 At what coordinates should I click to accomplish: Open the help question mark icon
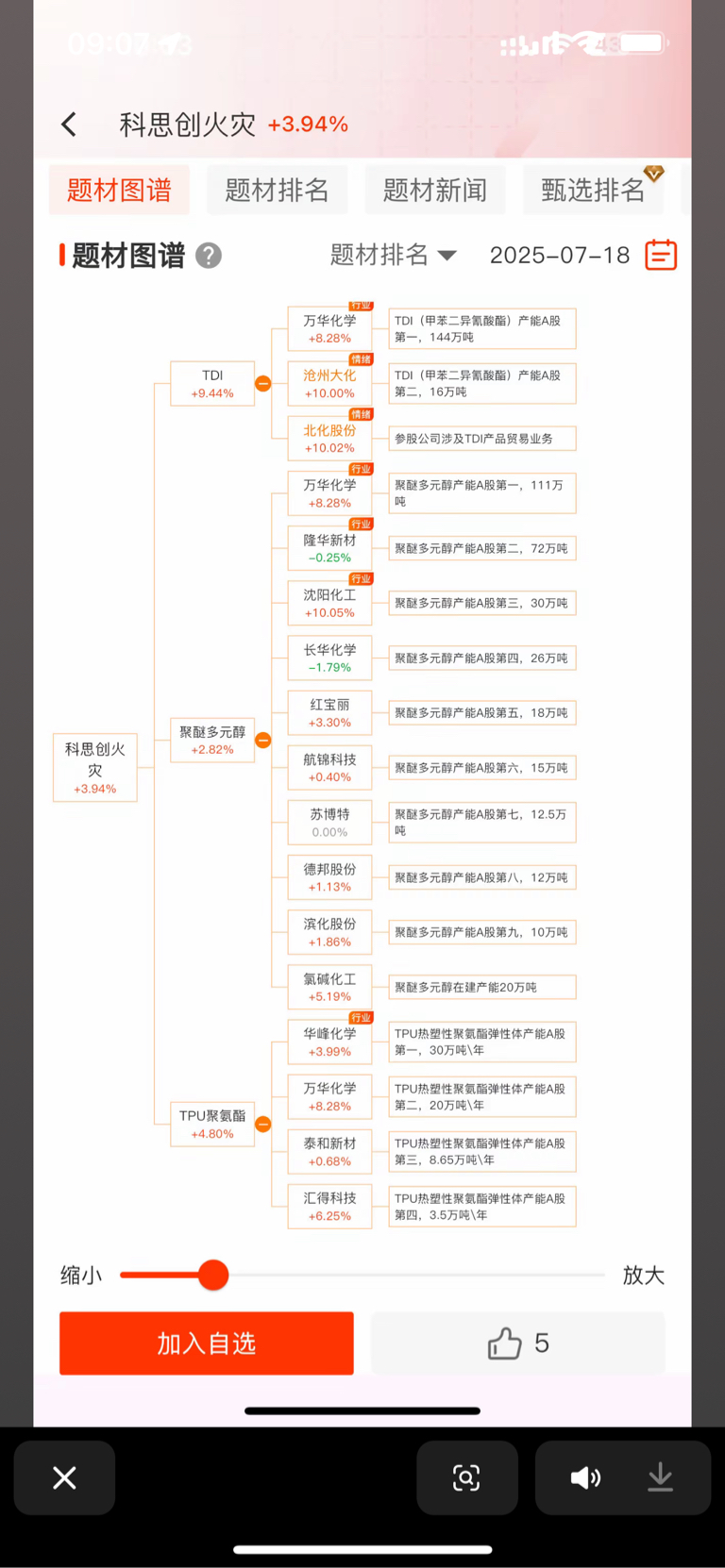[x=209, y=256]
